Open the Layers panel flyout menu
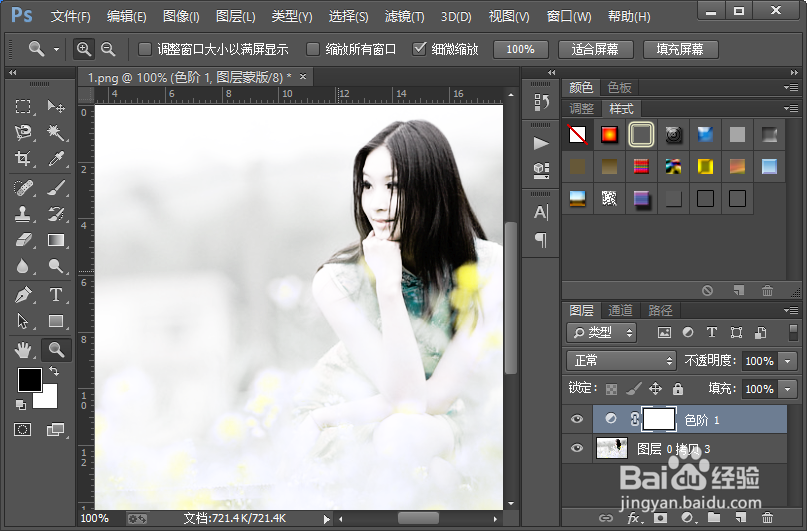This screenshot has height=531, width=807. pyautogui.click(x=791, y=310)
